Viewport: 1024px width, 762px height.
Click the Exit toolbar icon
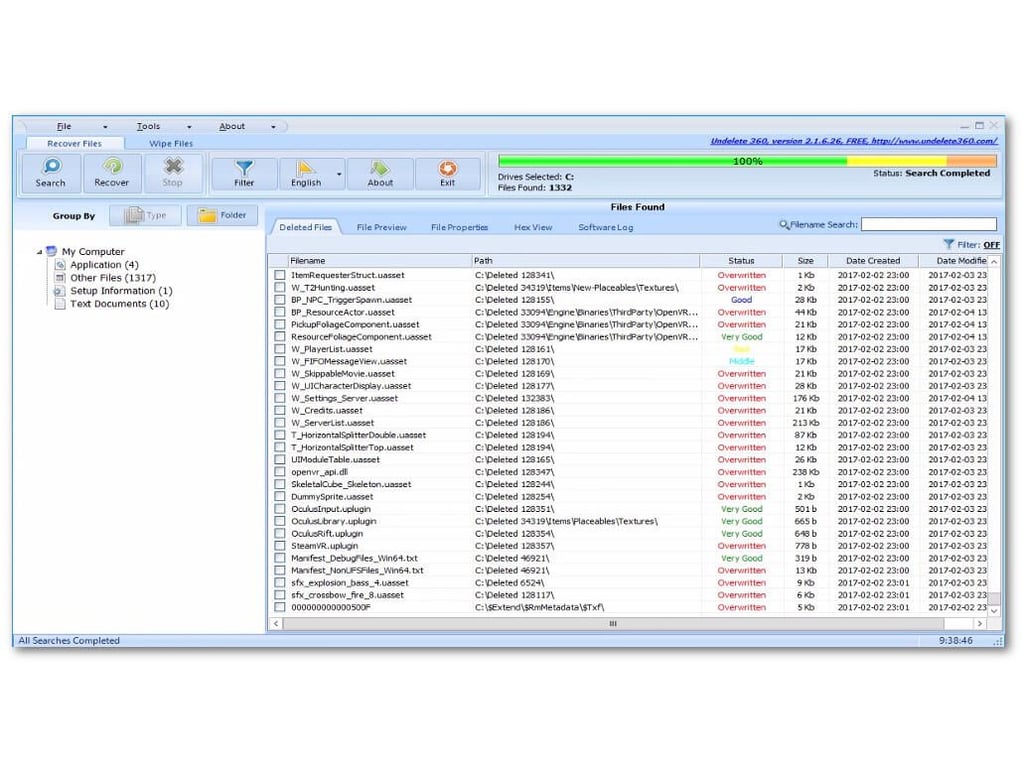pyautogui.click(x=447, y=173)
